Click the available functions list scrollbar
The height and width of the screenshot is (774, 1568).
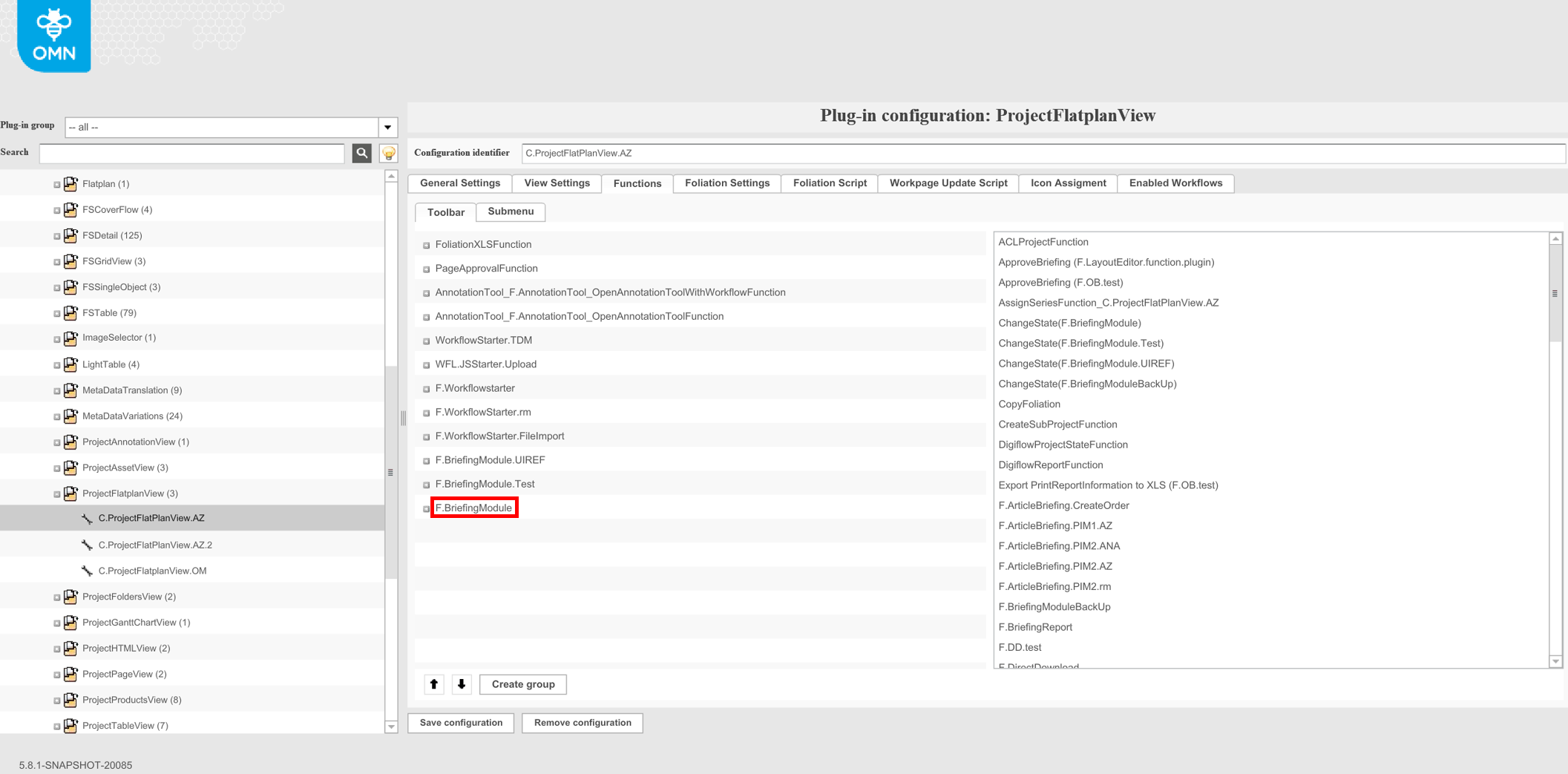(x=1555, y=293)
